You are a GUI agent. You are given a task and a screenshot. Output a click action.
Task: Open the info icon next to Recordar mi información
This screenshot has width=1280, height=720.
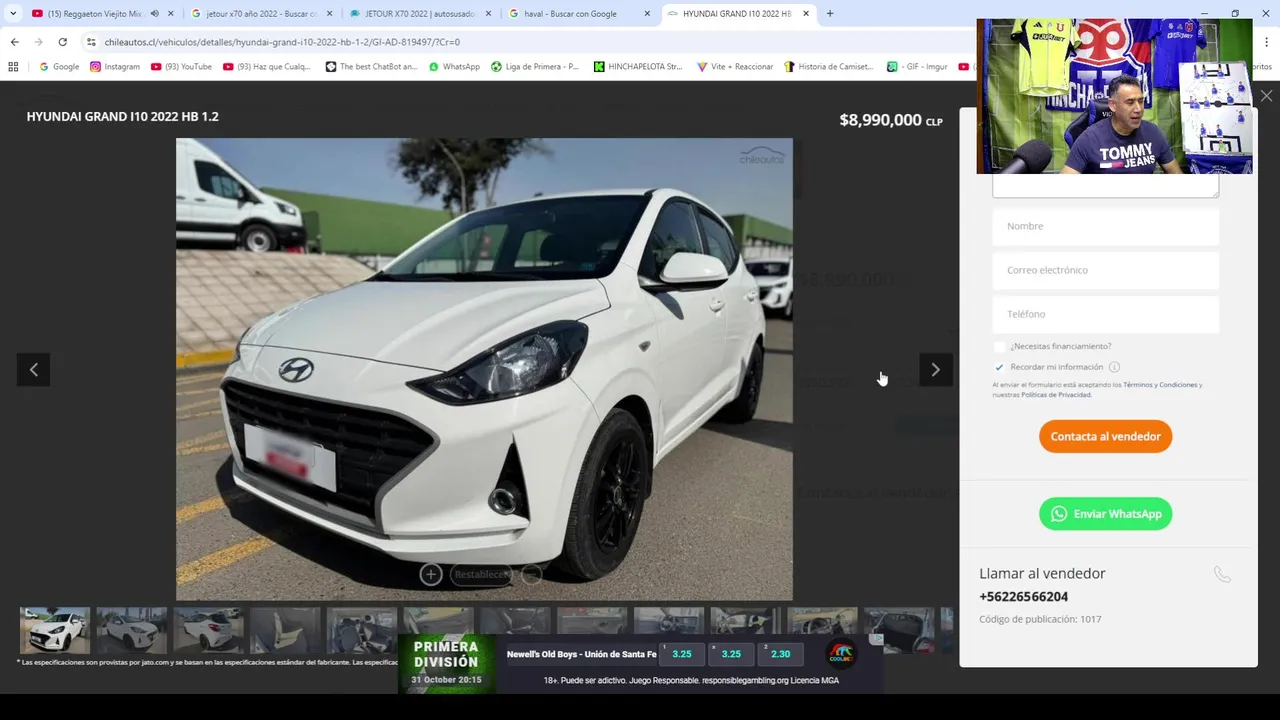click(x=1114, y=367)
